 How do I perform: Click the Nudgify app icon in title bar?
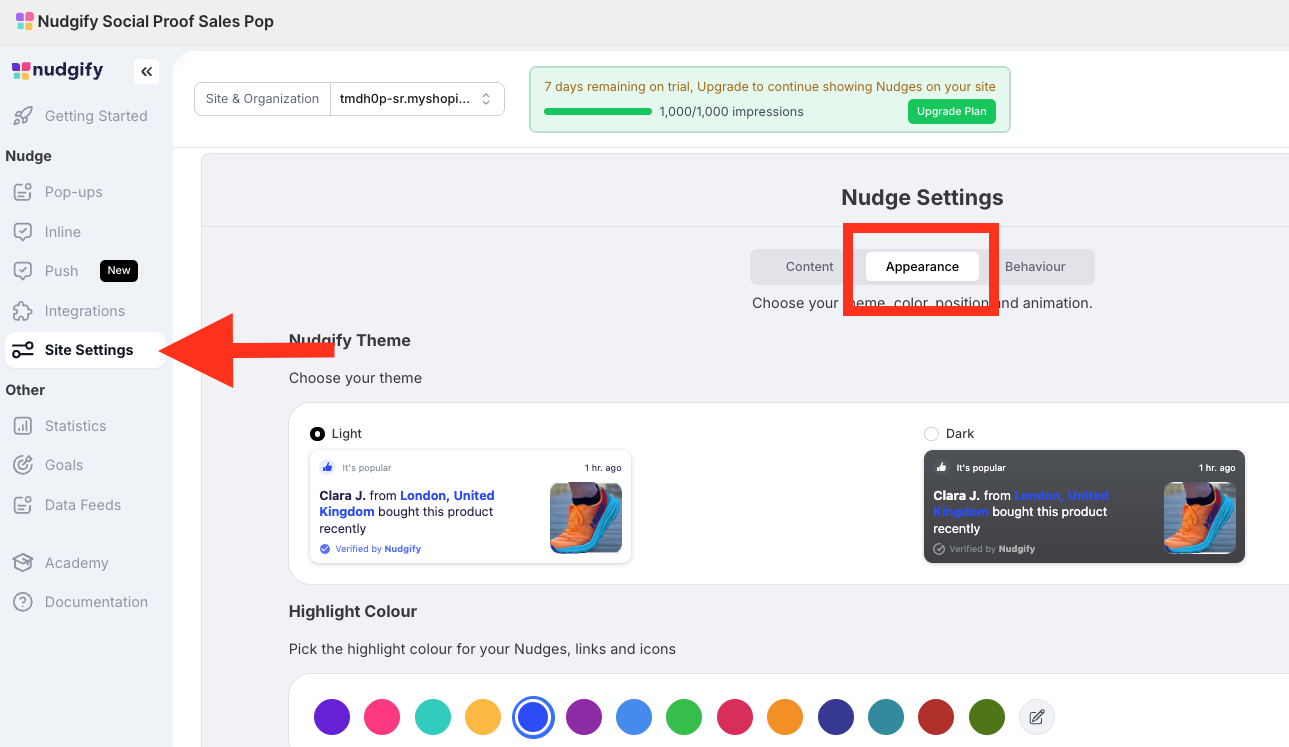click(x=25, y=21)
